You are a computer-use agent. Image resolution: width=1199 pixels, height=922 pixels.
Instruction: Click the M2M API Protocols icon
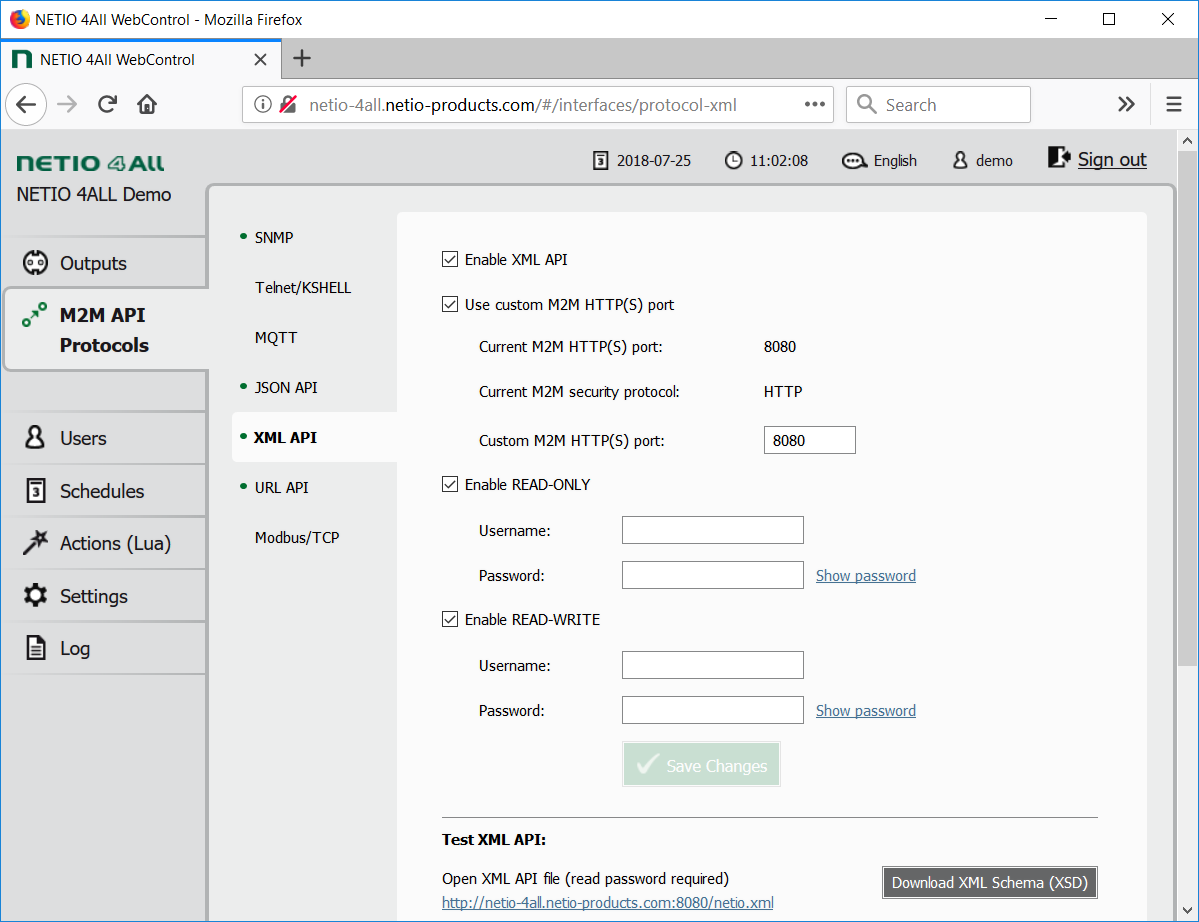click(34, 314)
